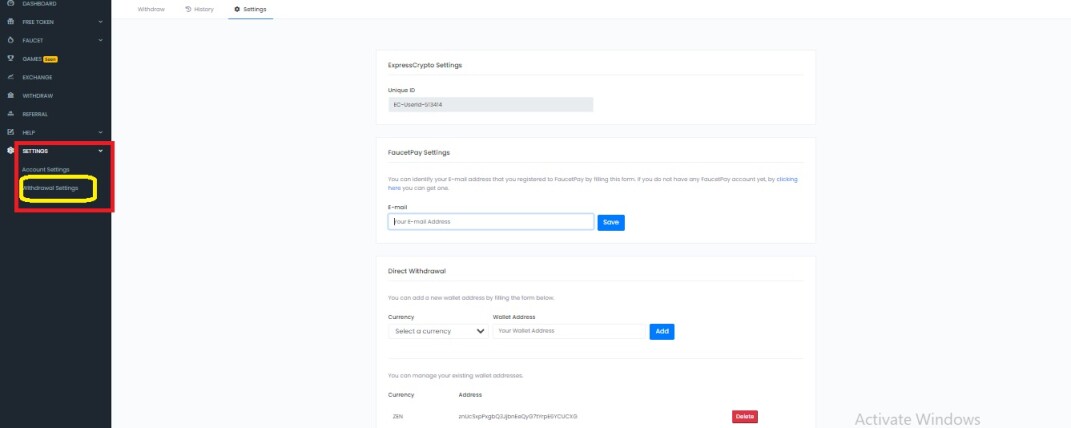Select the Settings tab label

click(x=255, y=9)
